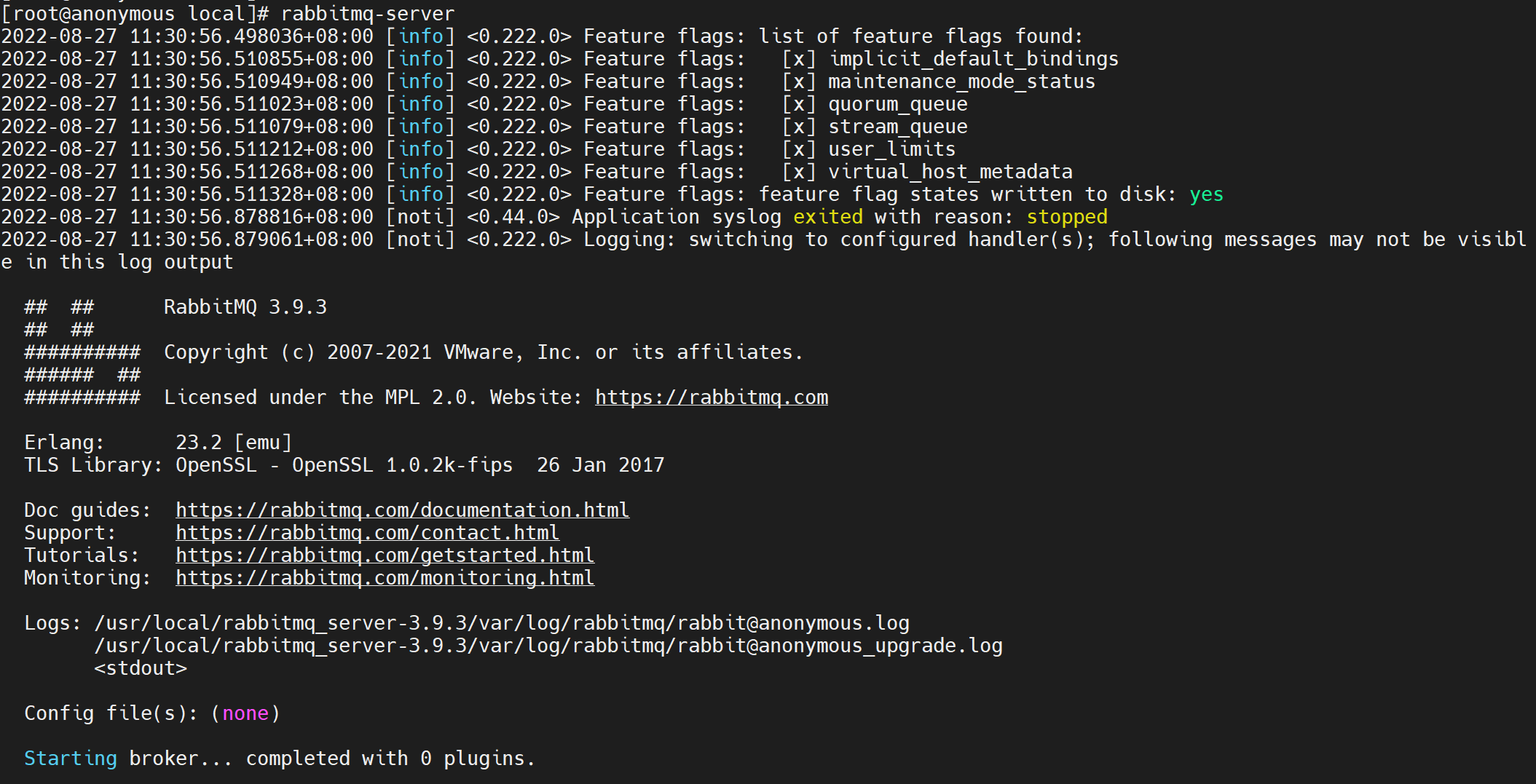Select the [x] beside virtual_host_metadata
The width and height of the screenshot is (1536, 784).
coord(798,172)
